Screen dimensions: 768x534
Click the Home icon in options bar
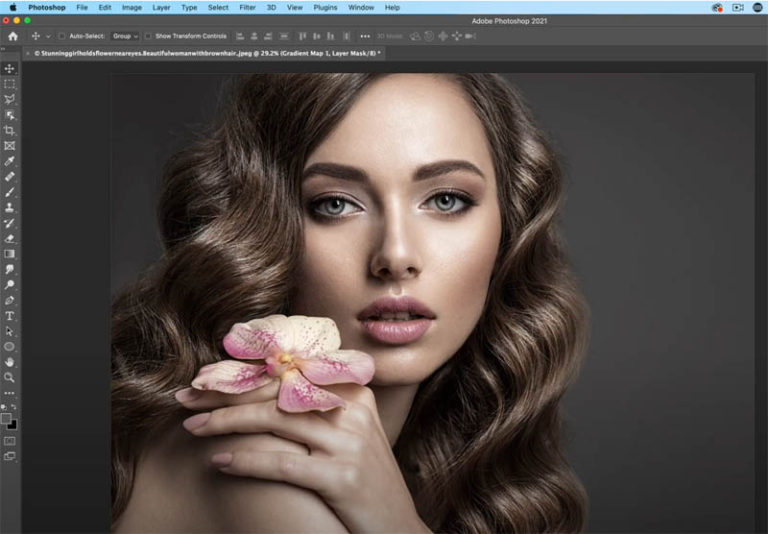(13, 36)
